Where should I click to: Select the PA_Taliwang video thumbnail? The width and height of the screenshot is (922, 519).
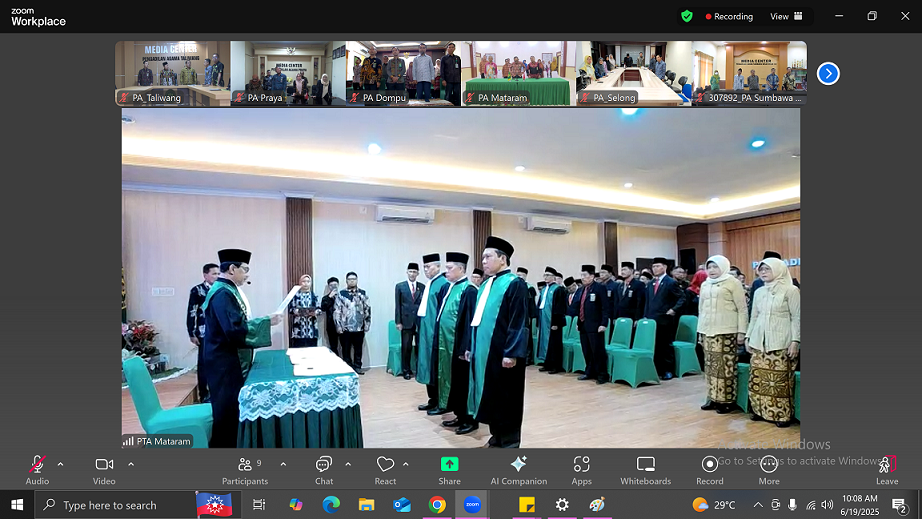tap(173, 73)
